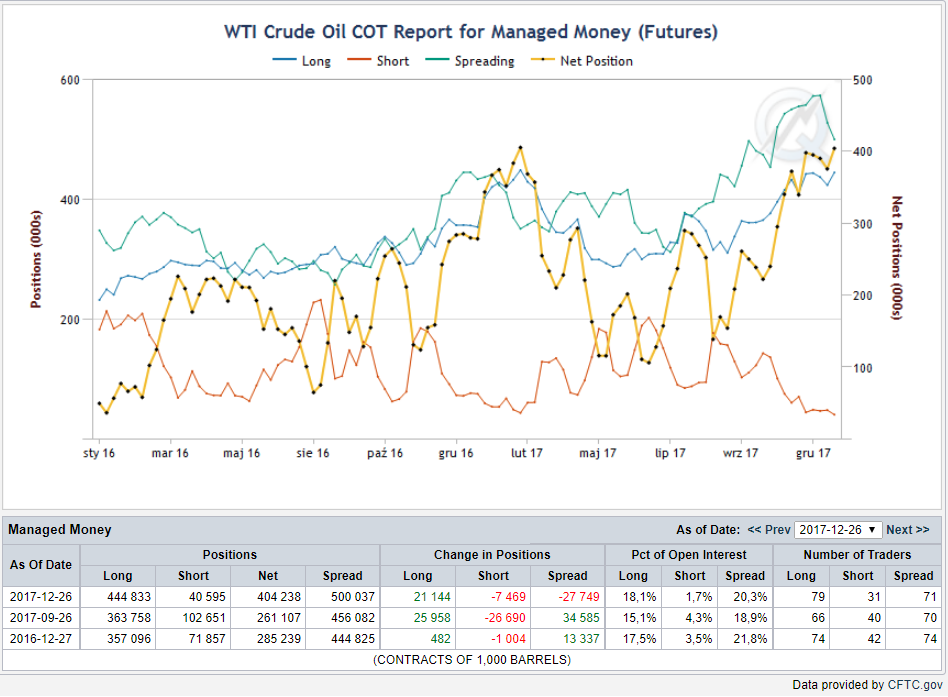
Task: Select the 2016-12-27 date row cell
Action: (x=41, y=639)
